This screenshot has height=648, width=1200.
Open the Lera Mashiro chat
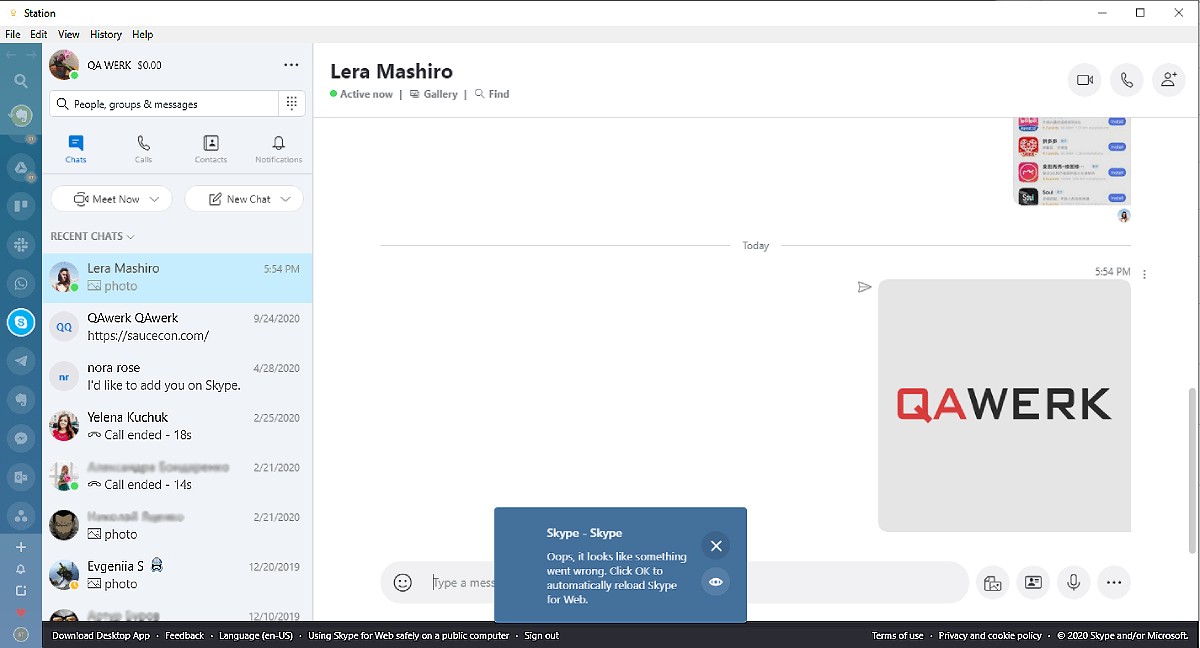tap(177, 278)
